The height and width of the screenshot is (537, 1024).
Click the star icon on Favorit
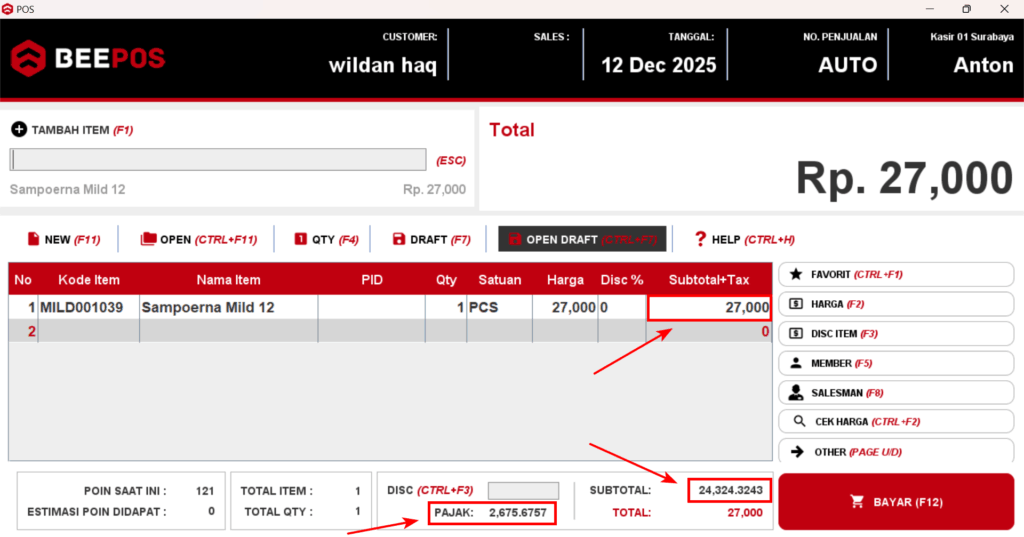coord(796,274)
